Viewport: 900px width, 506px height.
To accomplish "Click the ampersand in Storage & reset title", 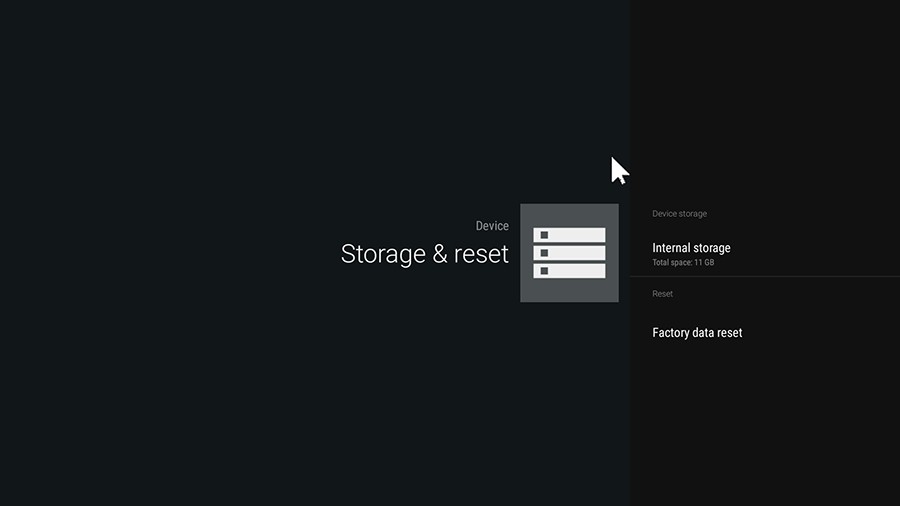I will (440, 254).
